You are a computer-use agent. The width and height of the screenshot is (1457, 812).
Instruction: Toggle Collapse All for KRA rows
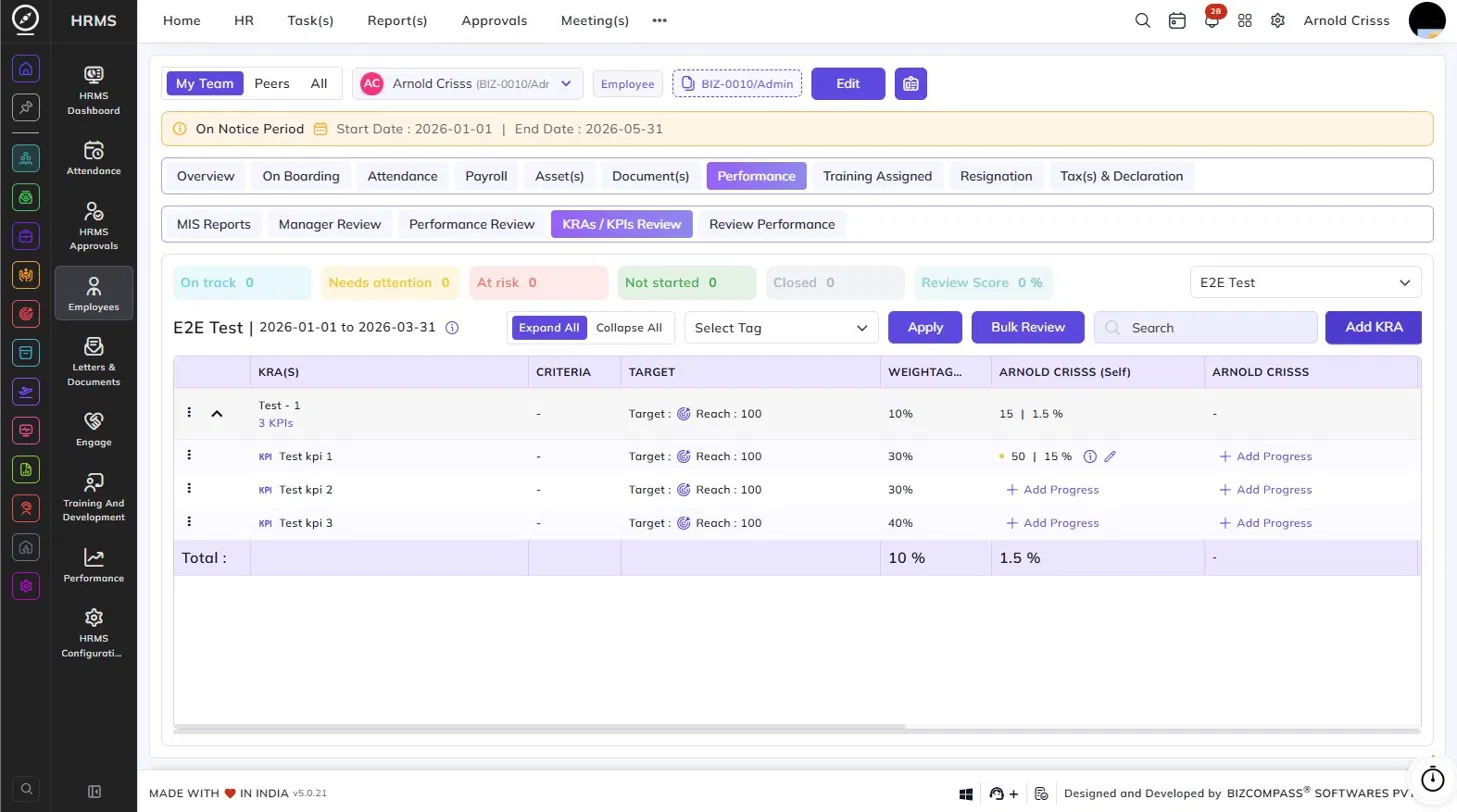click(629, 327)
